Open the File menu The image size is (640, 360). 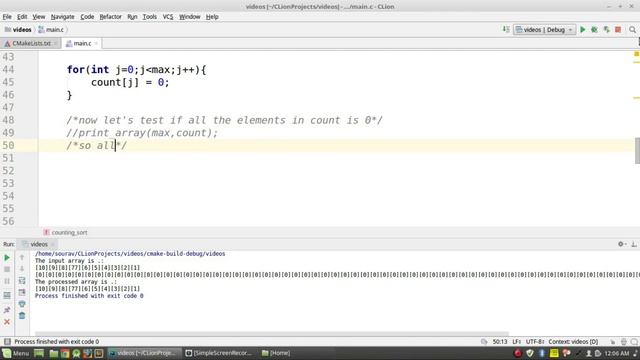pyautogui.click(x=7, y=17)
